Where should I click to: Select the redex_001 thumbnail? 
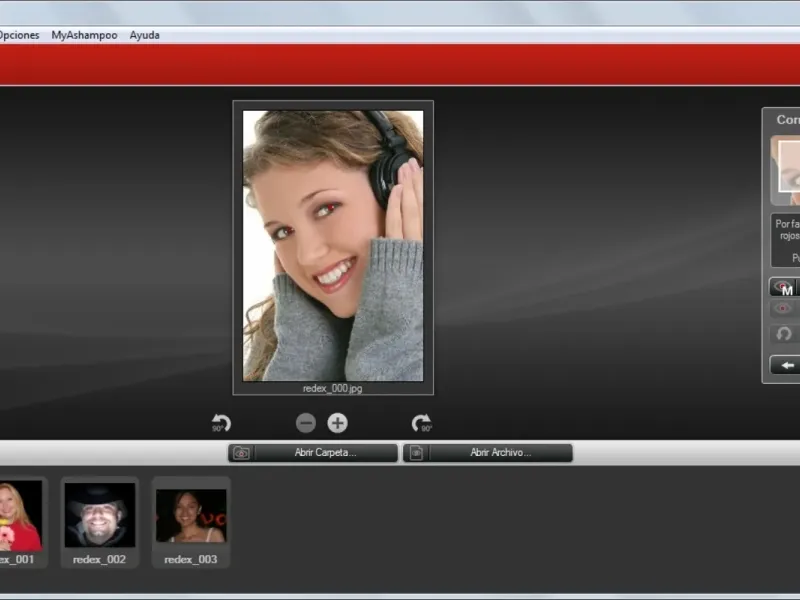[20, 515]
